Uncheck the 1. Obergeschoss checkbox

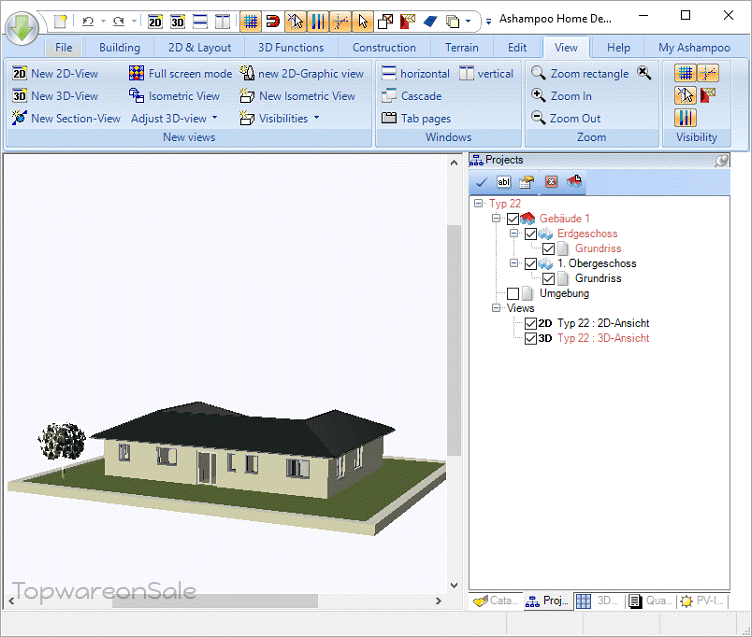(530, 264)
